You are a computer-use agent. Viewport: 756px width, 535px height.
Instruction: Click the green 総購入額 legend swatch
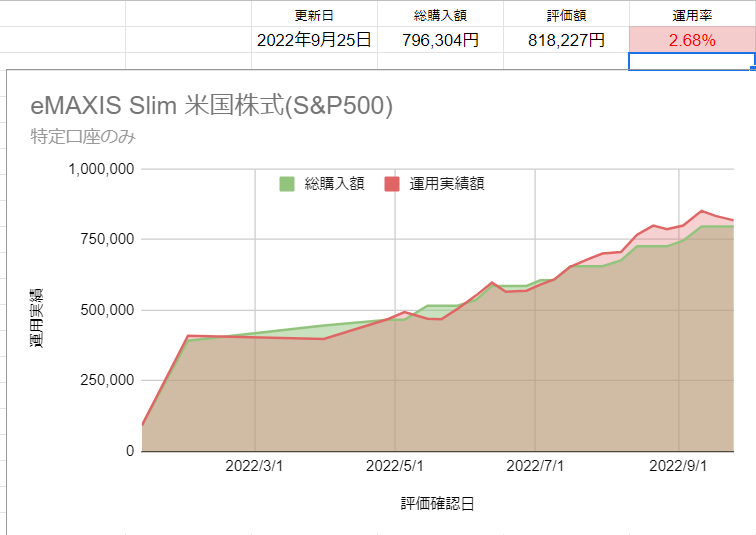287,184
